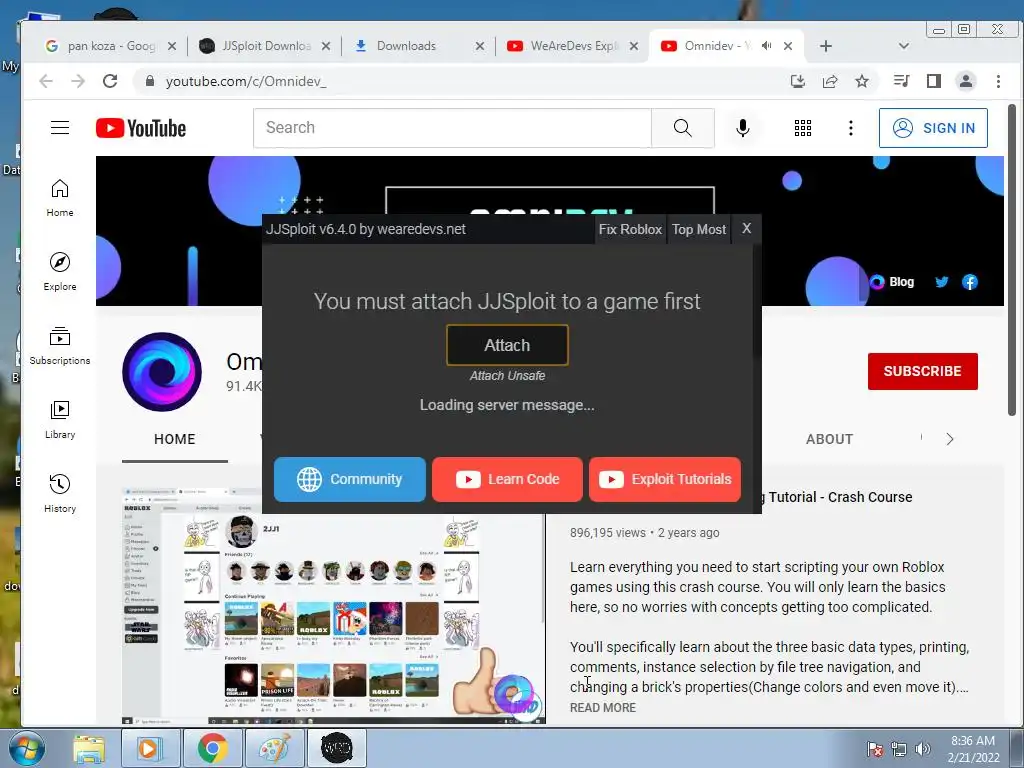Select HOME channel tab
This screenshot has width=1024, height=768.
coord(174,440)
